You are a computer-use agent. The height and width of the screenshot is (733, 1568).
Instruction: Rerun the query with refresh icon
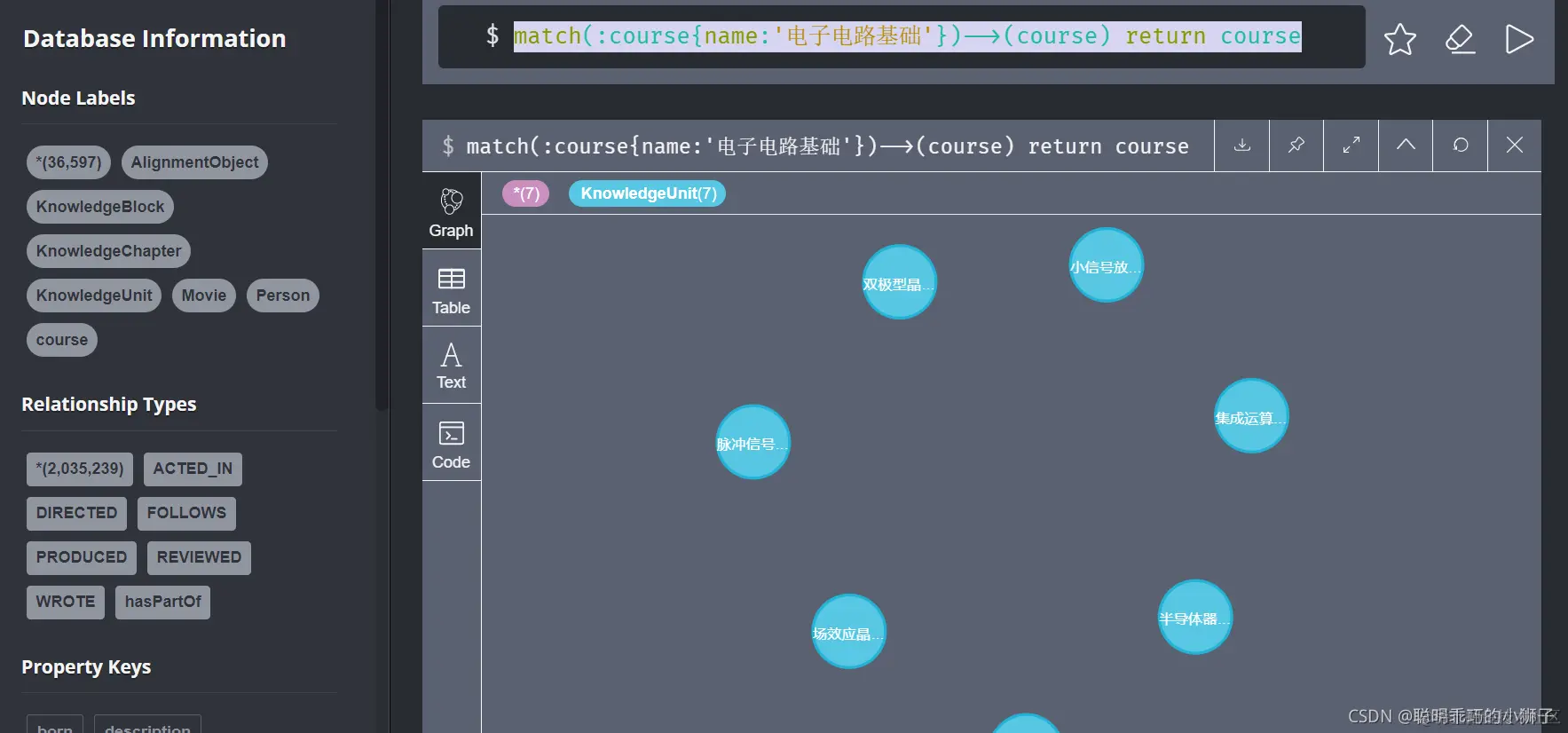(1461, 146)
